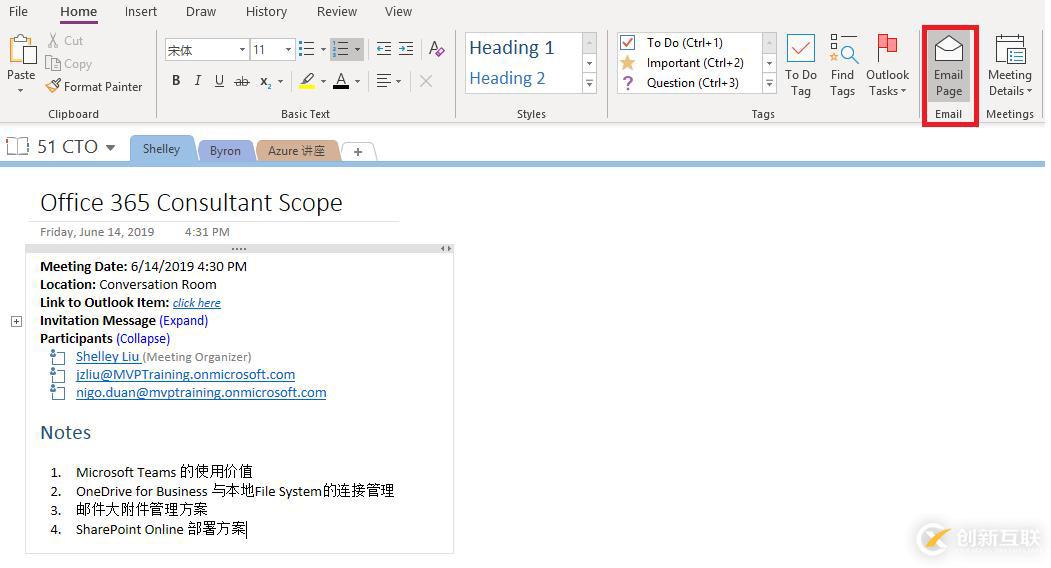Apply the font color swatch
This screenshot has width=1051, height=568.
pyautogui.click(x=341, y=81)
